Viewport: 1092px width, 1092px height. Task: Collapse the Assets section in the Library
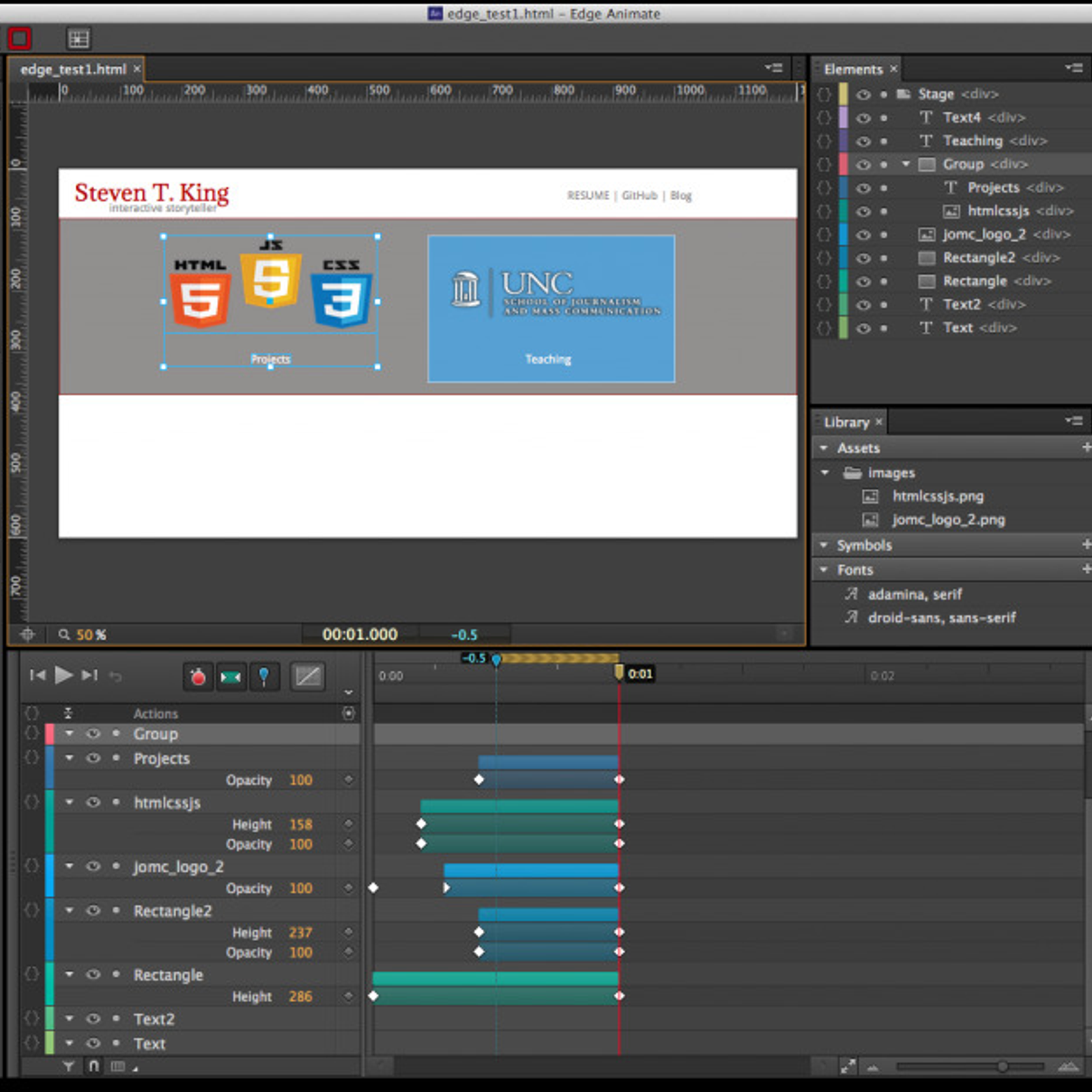tap(824, 448)
